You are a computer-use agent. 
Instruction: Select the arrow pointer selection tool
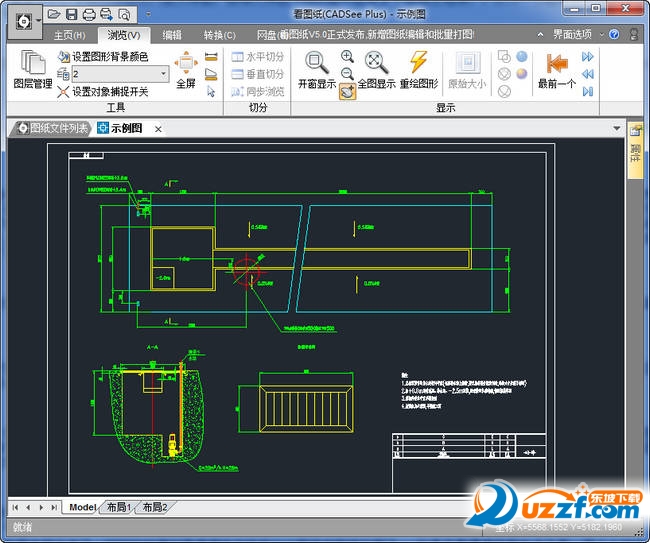coord(211,92)
